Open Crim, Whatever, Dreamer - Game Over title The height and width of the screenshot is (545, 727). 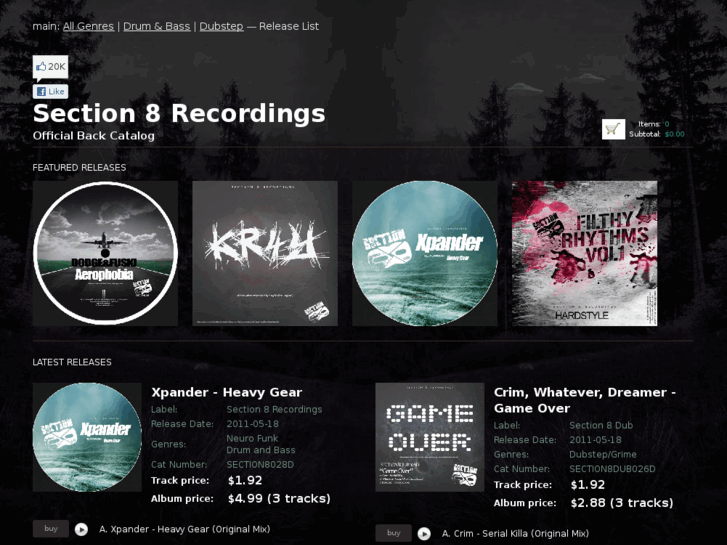click(585, 400)
